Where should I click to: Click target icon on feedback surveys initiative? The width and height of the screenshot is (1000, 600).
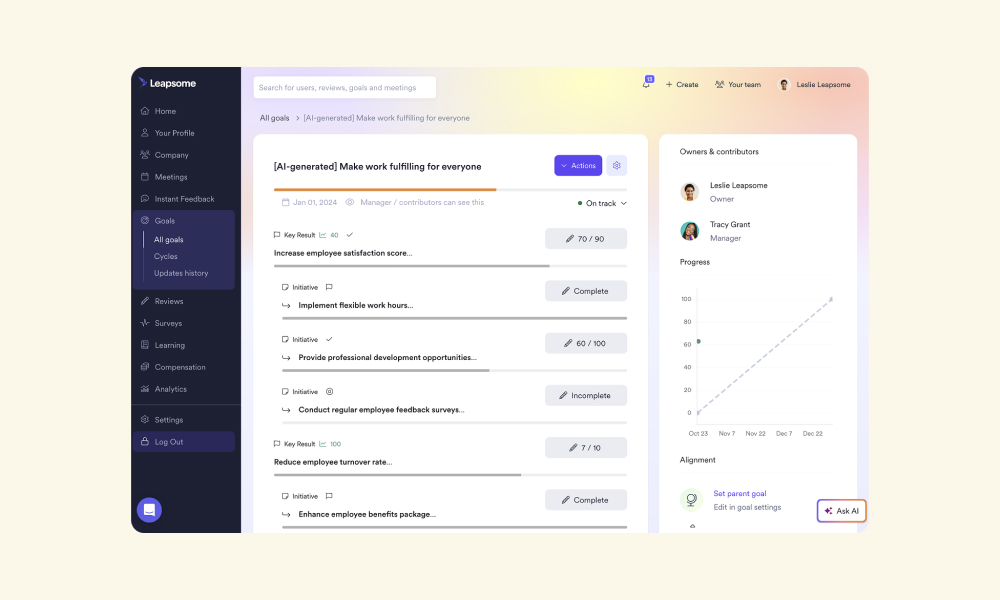pos(329,391)
